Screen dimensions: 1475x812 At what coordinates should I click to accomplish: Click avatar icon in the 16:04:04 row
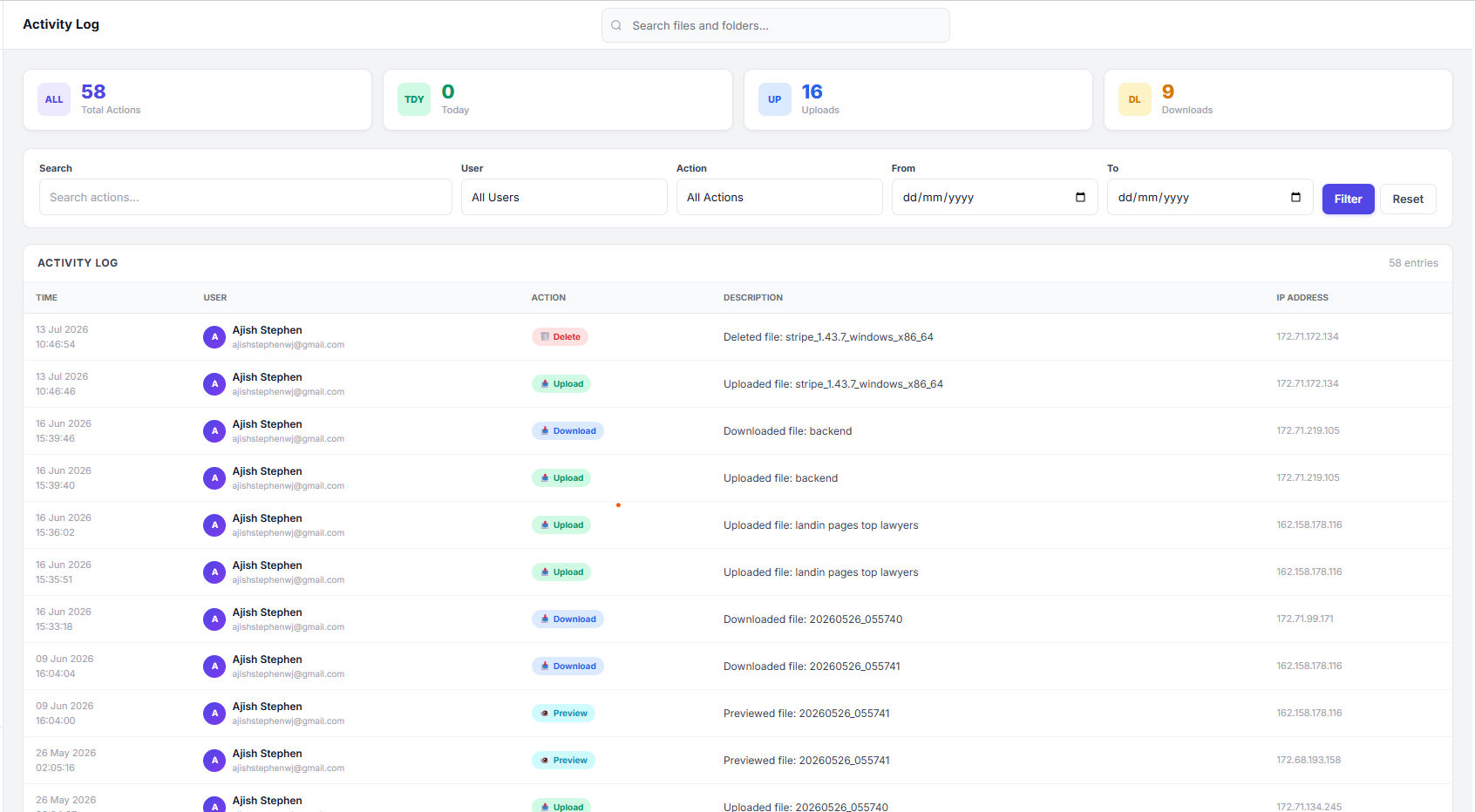tap(214, 667)
